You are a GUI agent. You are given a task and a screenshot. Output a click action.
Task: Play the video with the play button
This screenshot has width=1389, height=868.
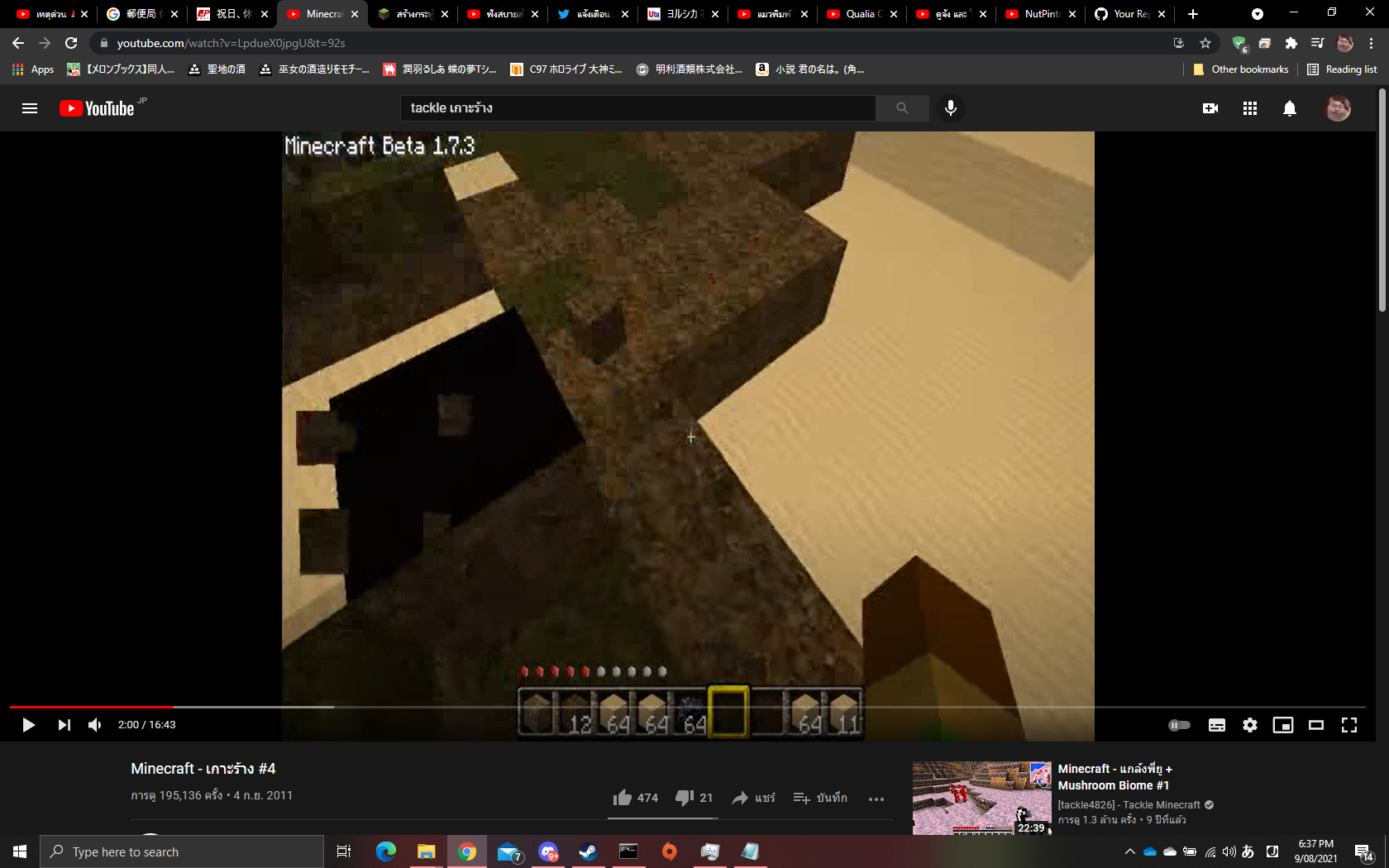tap(28, 725)
